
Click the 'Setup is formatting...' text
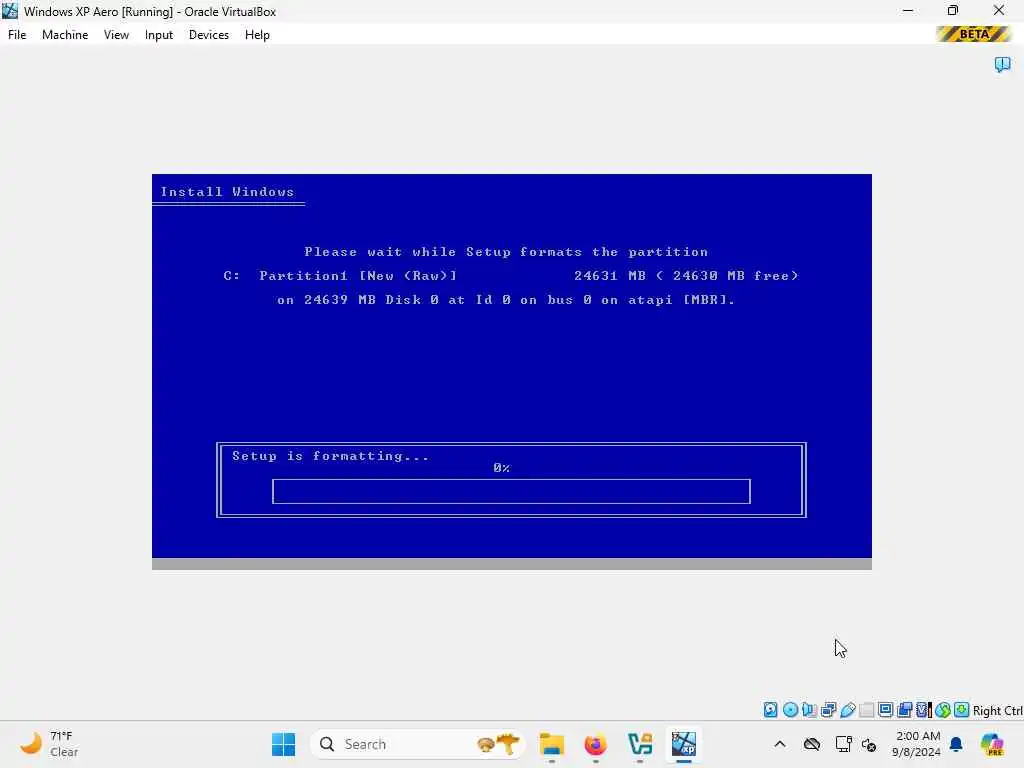point(330,456)
